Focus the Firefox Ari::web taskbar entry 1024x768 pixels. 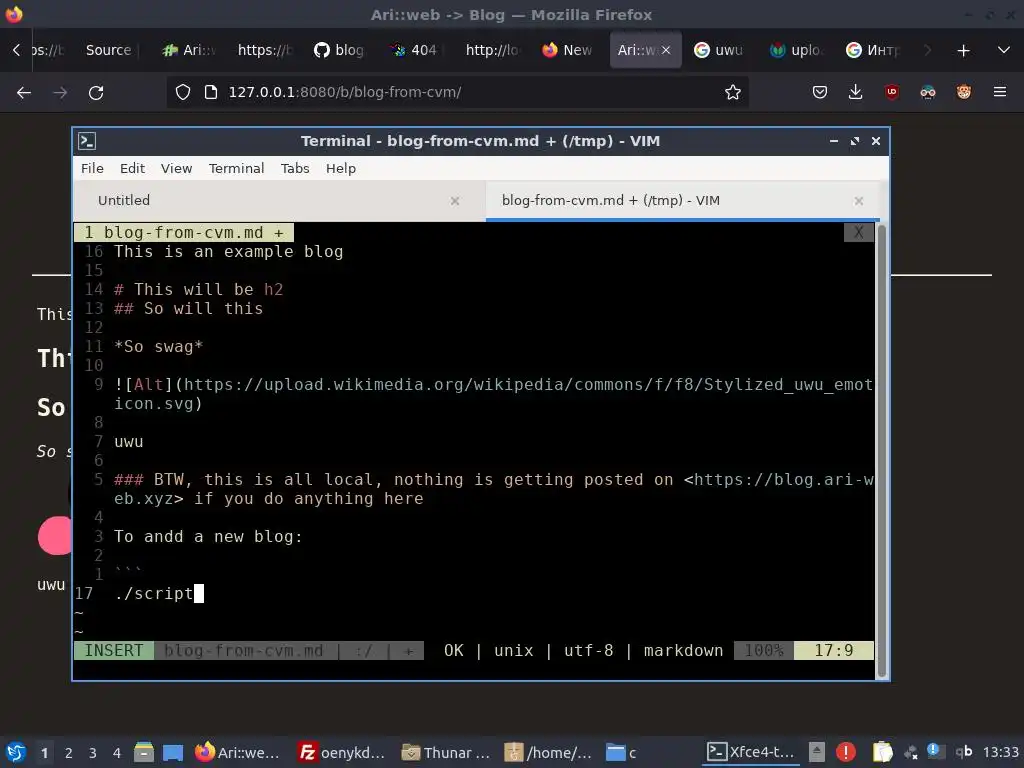238,753
